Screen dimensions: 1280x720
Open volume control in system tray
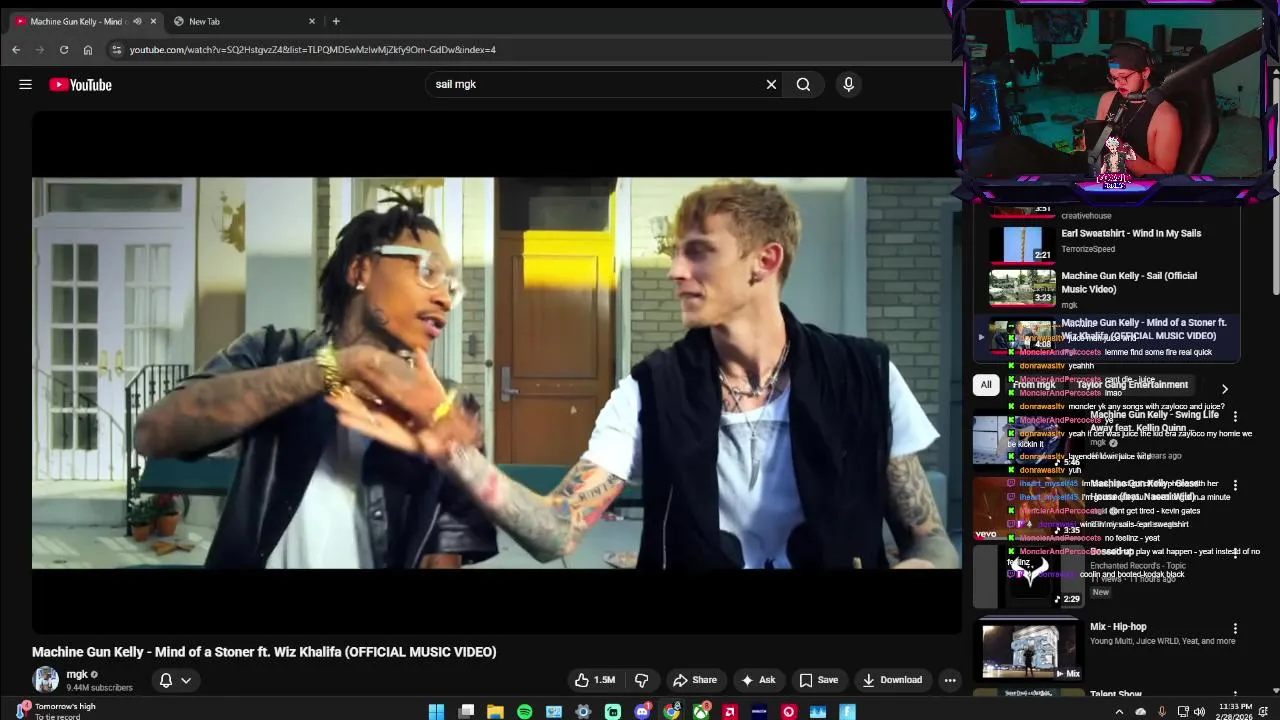tap(1199, 712)
